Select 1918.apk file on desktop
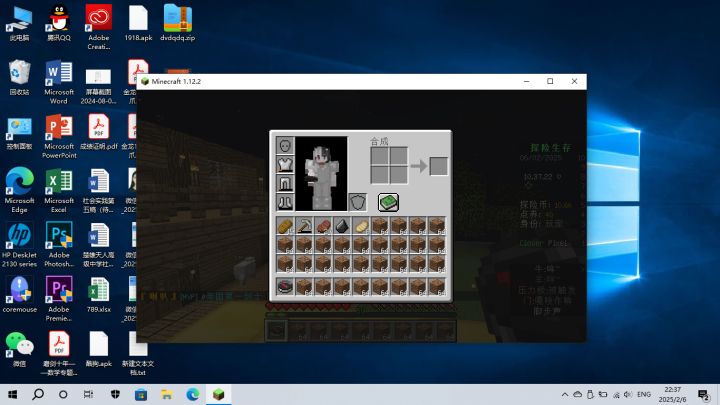This screenshot has width=720, height=405. click(x=138, y=24)
